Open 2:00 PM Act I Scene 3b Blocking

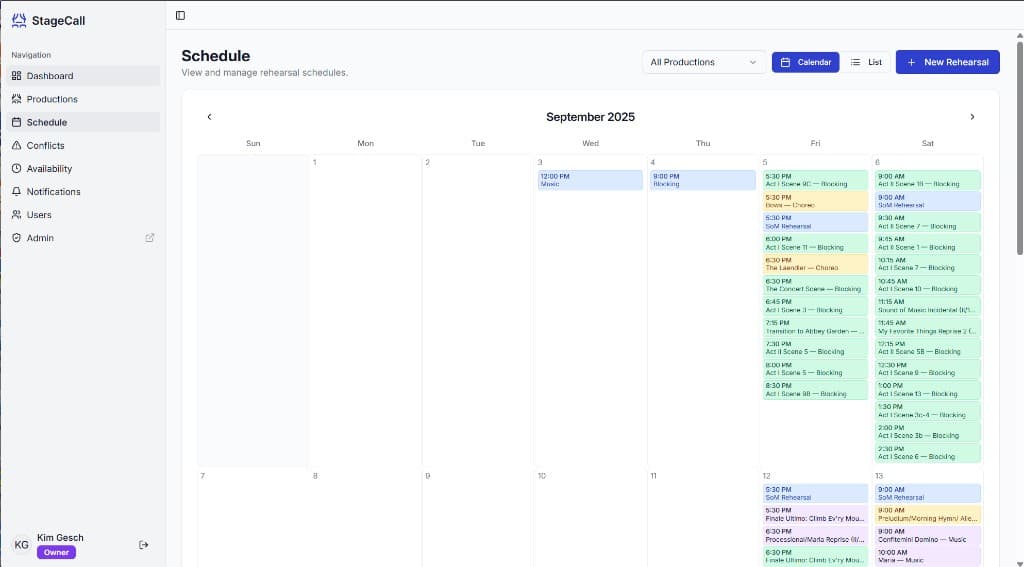[928, 432]
